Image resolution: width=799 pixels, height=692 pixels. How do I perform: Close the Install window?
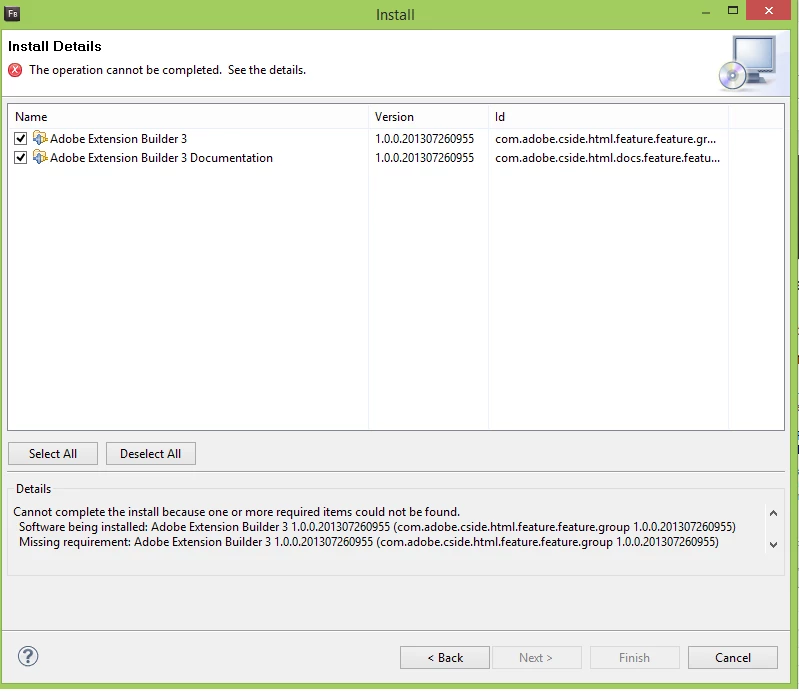coord(769,10)
